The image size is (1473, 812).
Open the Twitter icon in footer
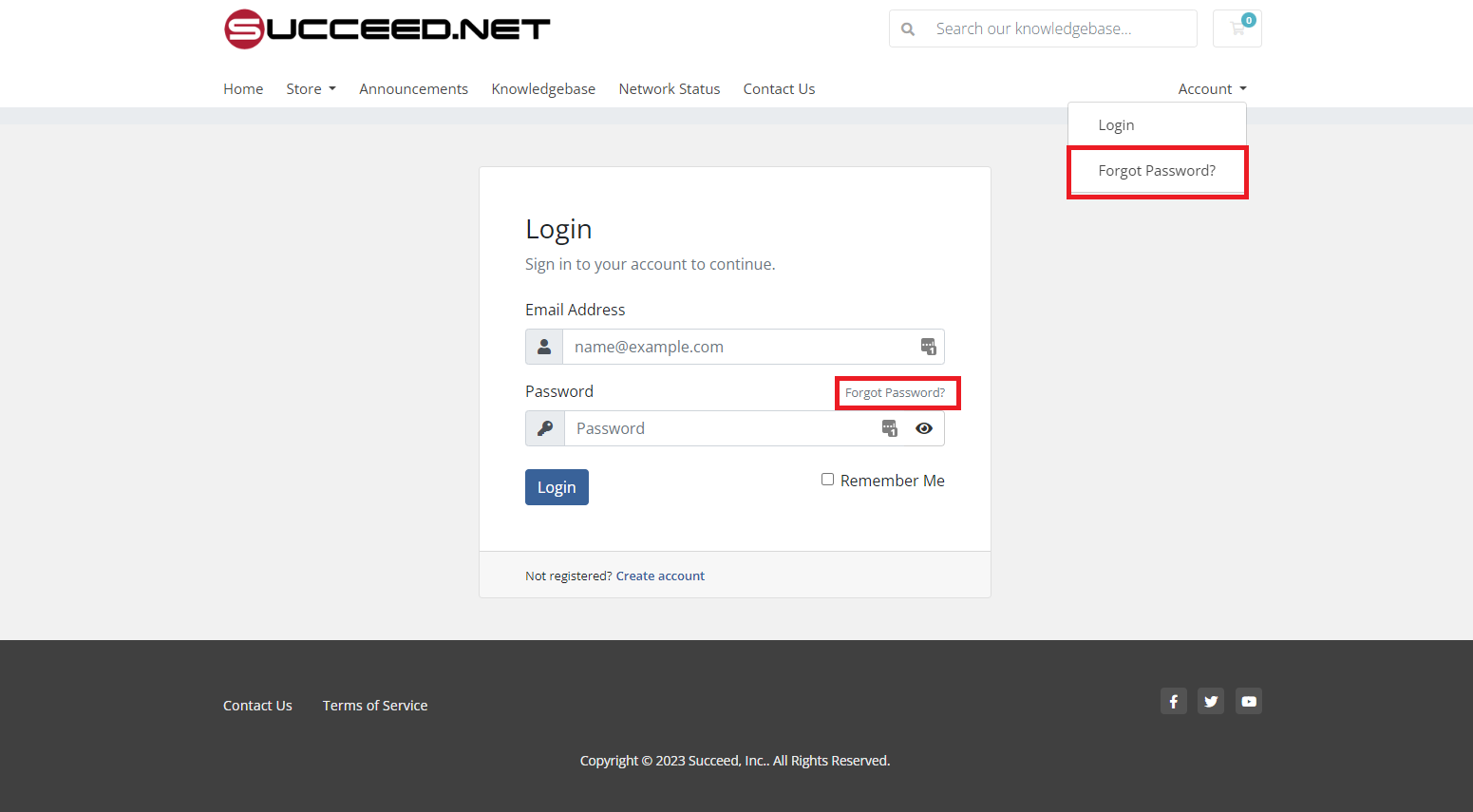[x=1211, y=700]
